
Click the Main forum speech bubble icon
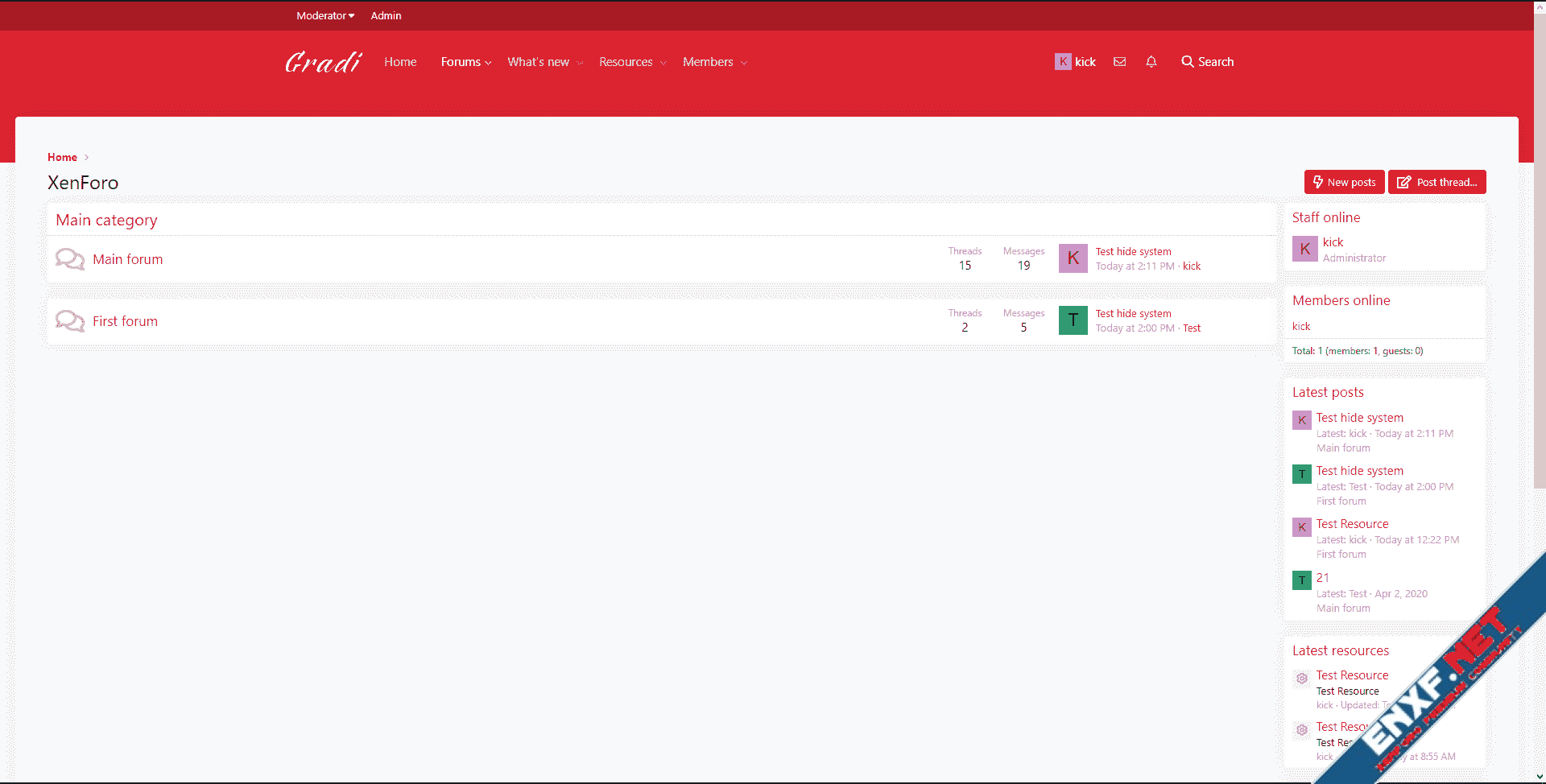[70, 259]
